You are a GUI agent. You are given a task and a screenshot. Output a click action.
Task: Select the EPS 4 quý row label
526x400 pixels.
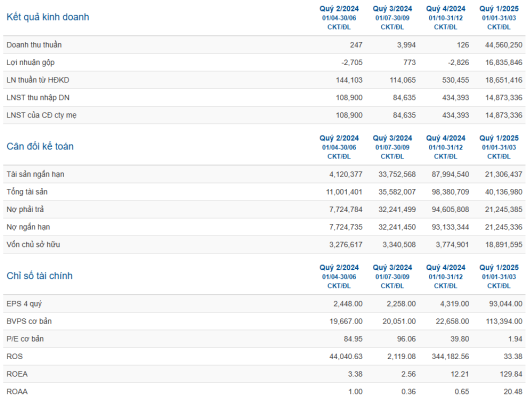(x=24, y=304)
